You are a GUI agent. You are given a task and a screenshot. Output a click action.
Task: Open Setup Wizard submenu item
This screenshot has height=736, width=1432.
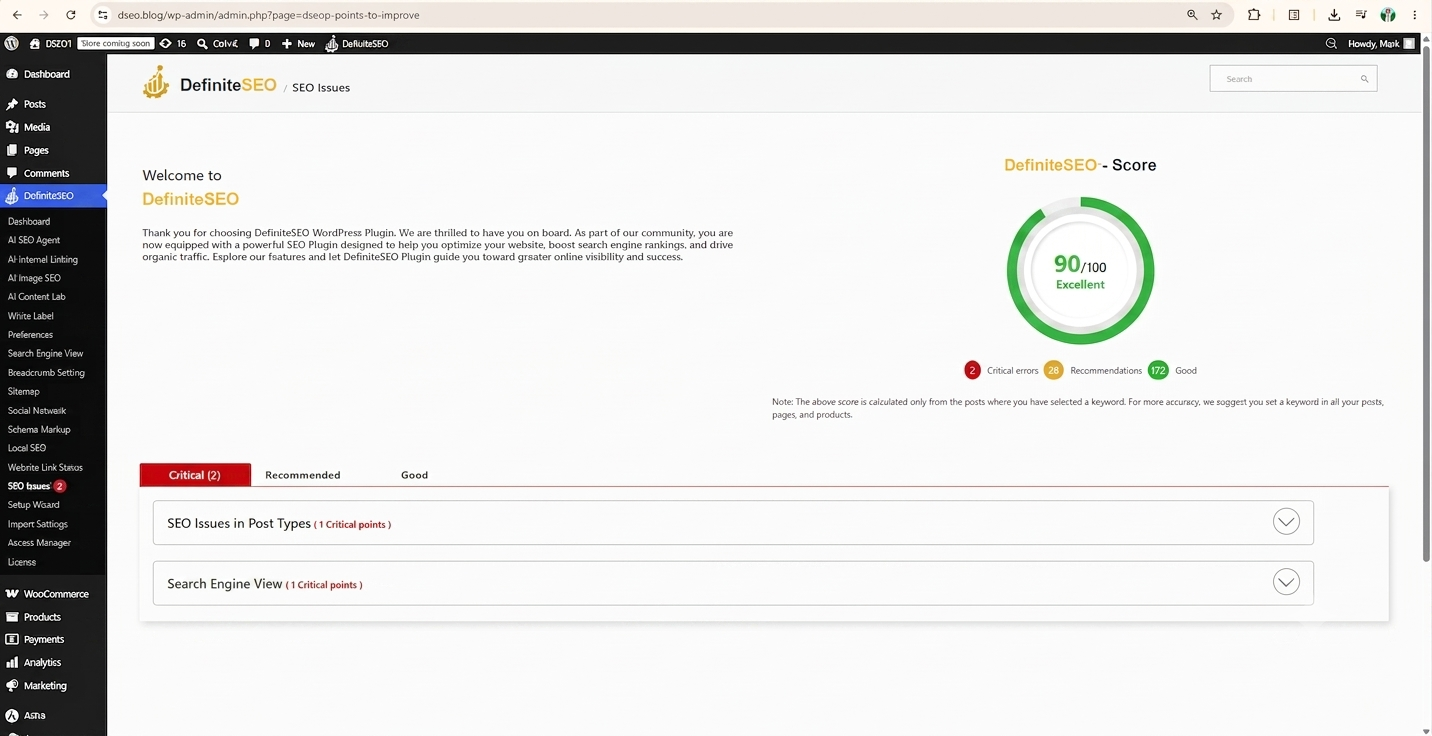point(34,505)
